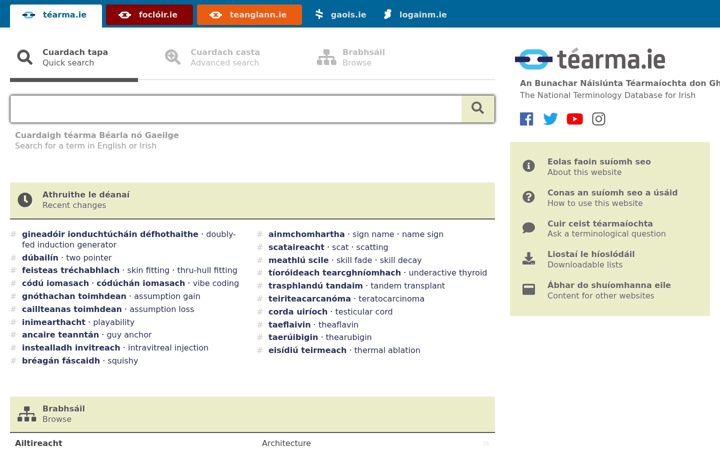Click the clock icon in Athruithe le déanaí
Image resolution: width=720 pixels, height=450 pixels.
[25, 200]
